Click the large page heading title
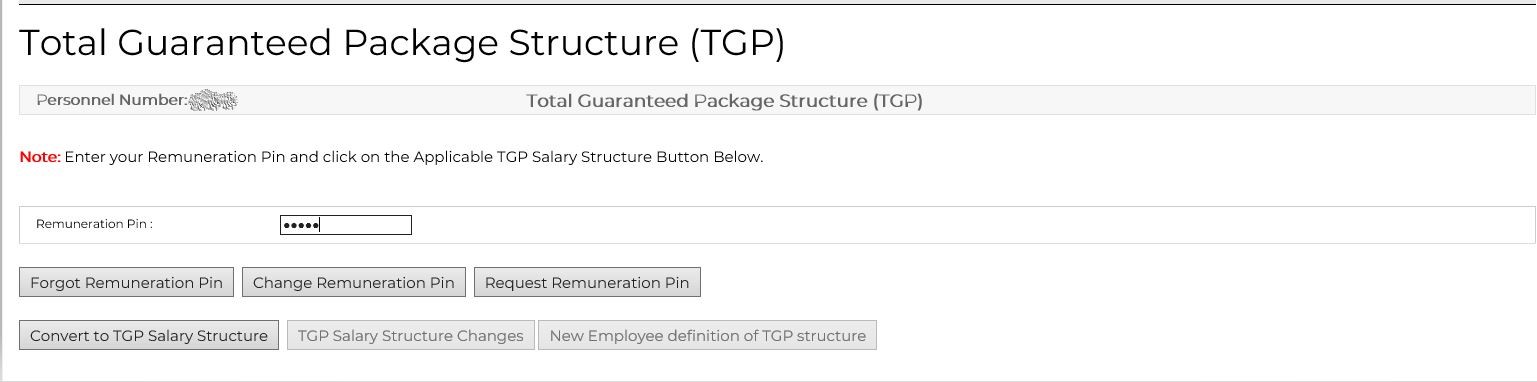1537x382 pixels. pyautogui.click(x=402, y=43)
